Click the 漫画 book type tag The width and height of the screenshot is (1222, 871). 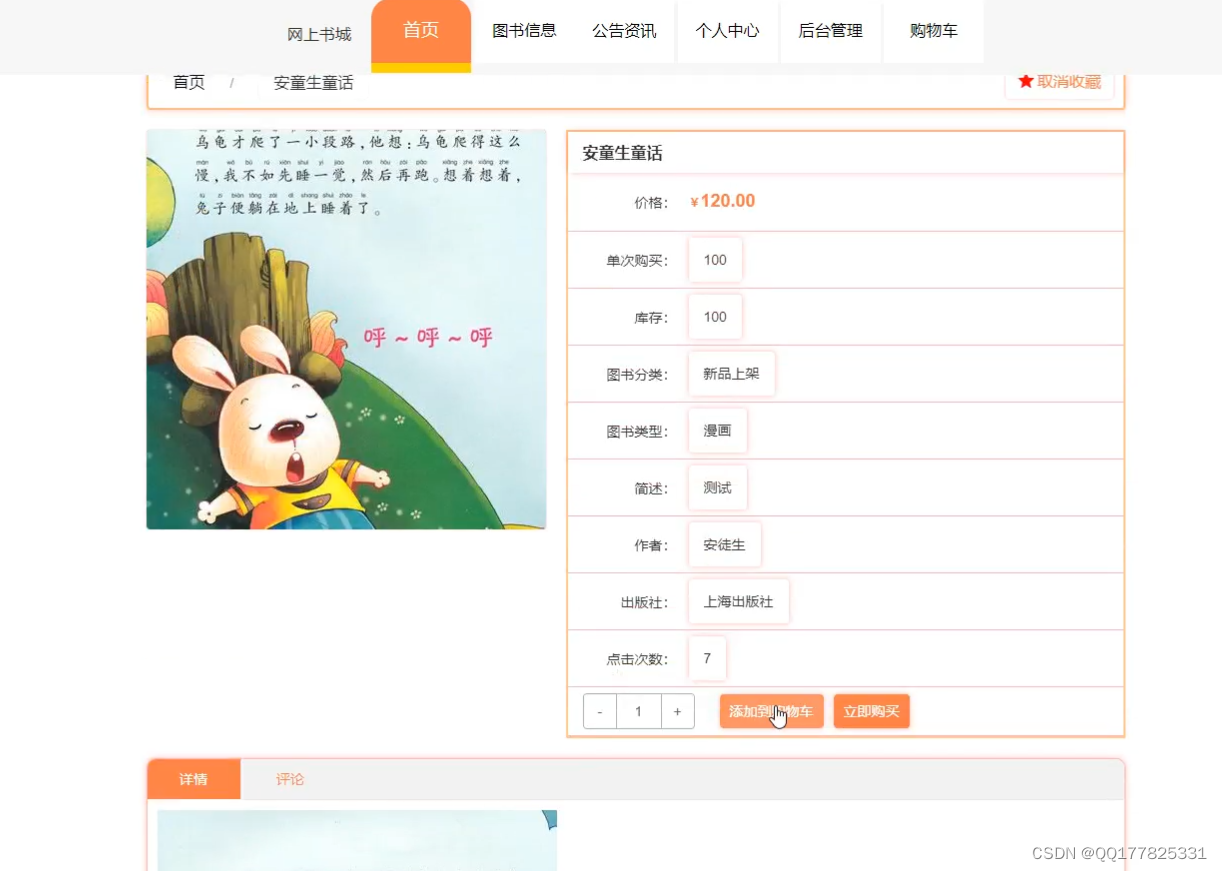[717, 430]
